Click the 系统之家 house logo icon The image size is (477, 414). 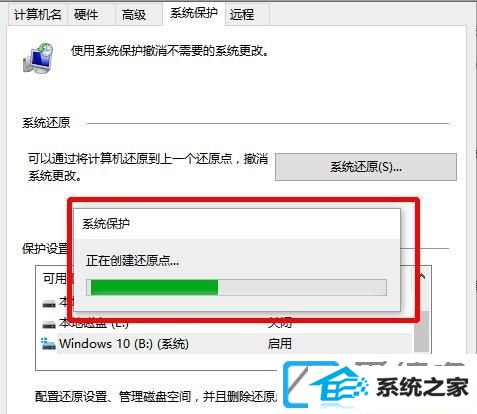point(327,385)
